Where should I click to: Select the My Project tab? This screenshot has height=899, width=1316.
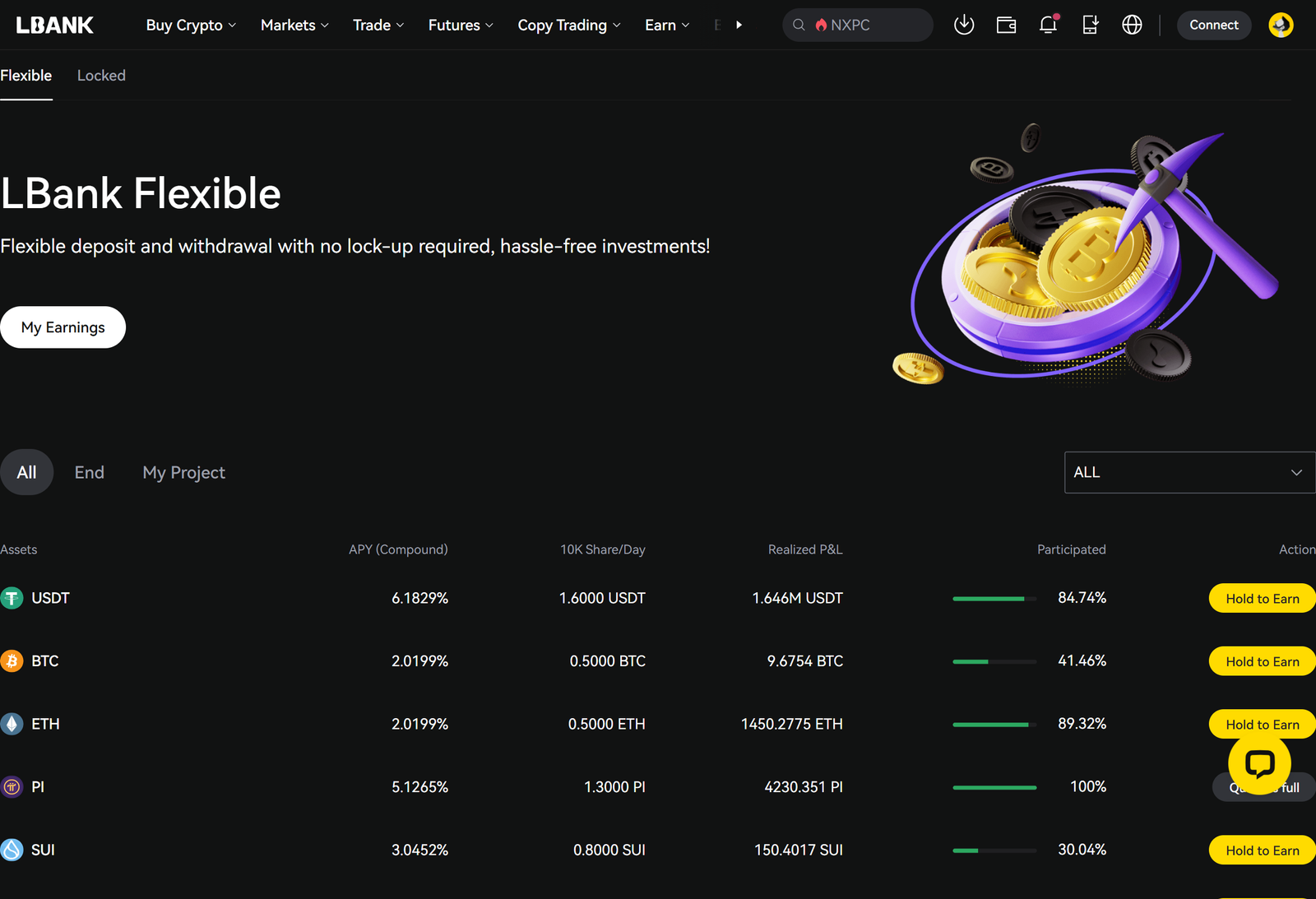coord(183,472)
